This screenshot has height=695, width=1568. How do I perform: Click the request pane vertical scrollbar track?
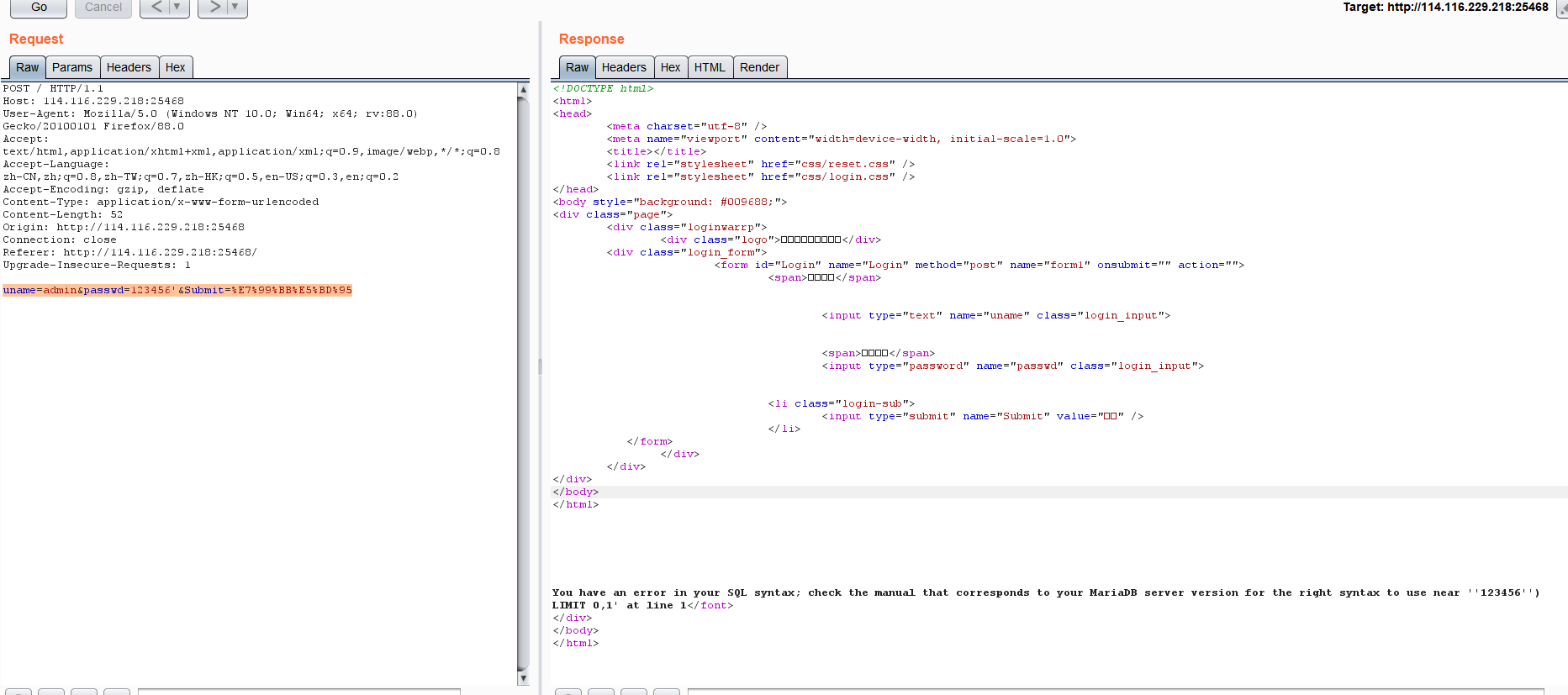(523, 384)
